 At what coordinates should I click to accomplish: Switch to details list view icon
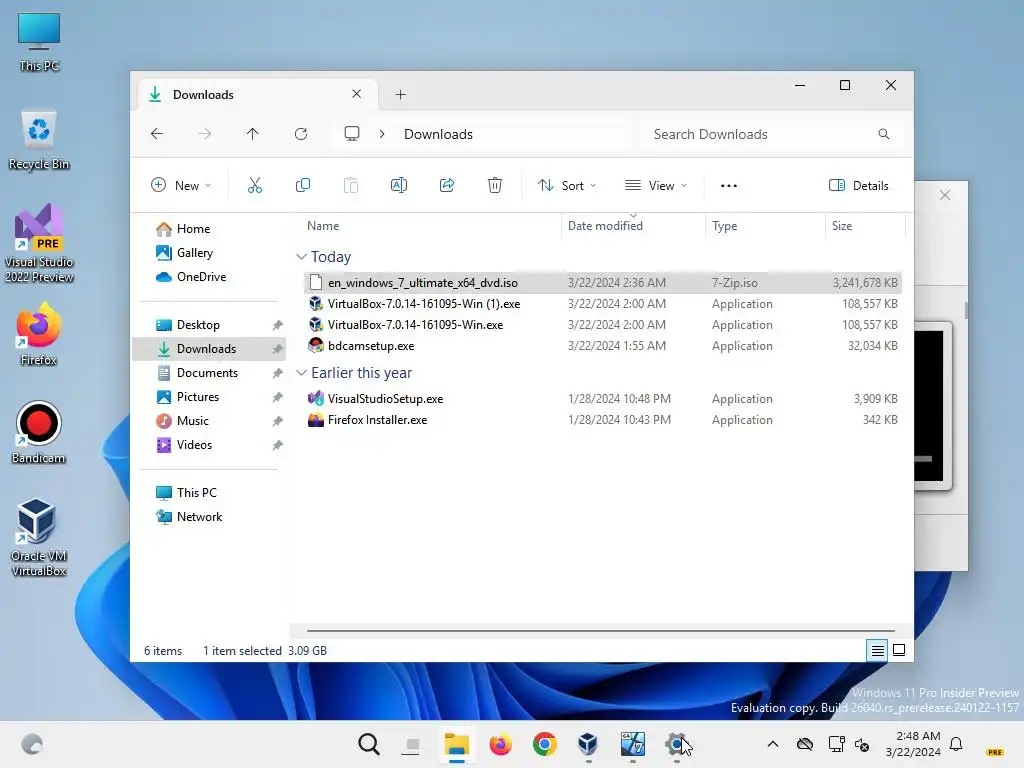coord(877,650)
